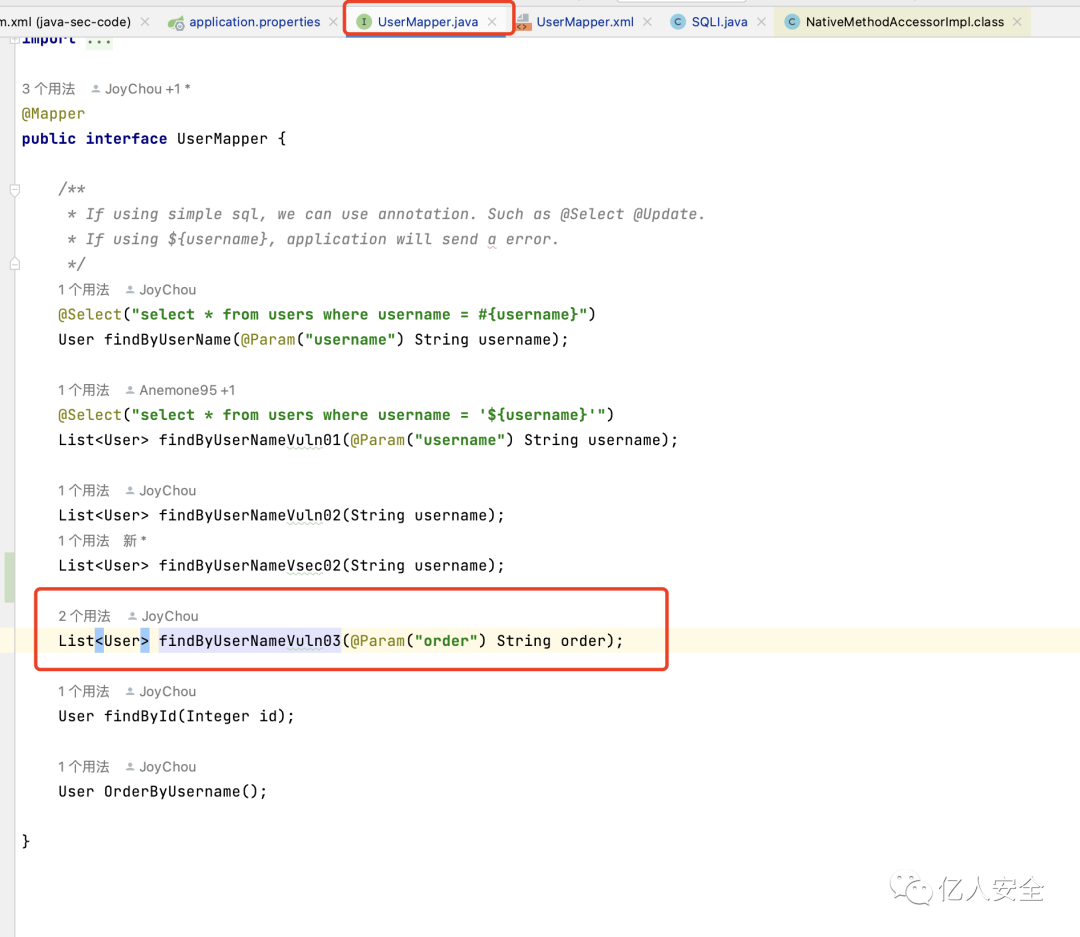The height and width of the screenshot is (937, 1080).
Task: Click the UserMapper.xml file icon
Action: pos(523,23)
